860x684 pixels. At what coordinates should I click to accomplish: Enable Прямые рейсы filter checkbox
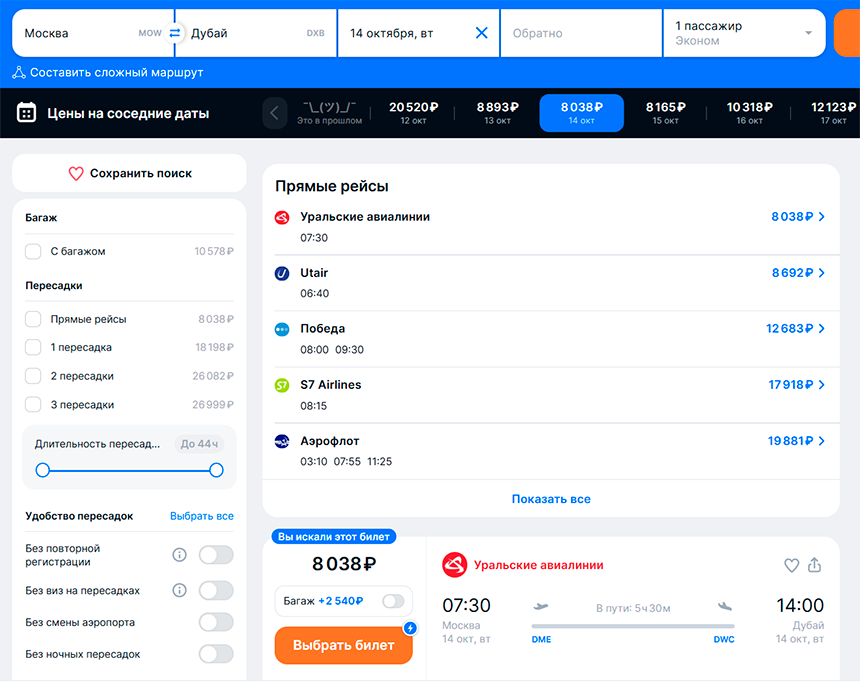(33, 320)
